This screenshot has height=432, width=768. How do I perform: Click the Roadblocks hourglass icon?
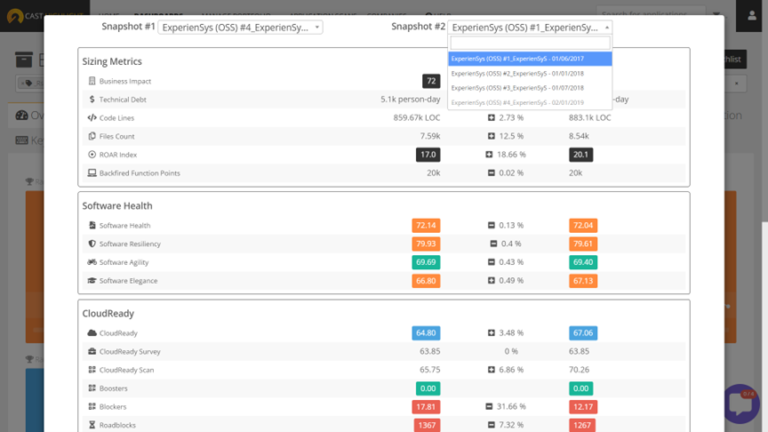coord(92,424)
